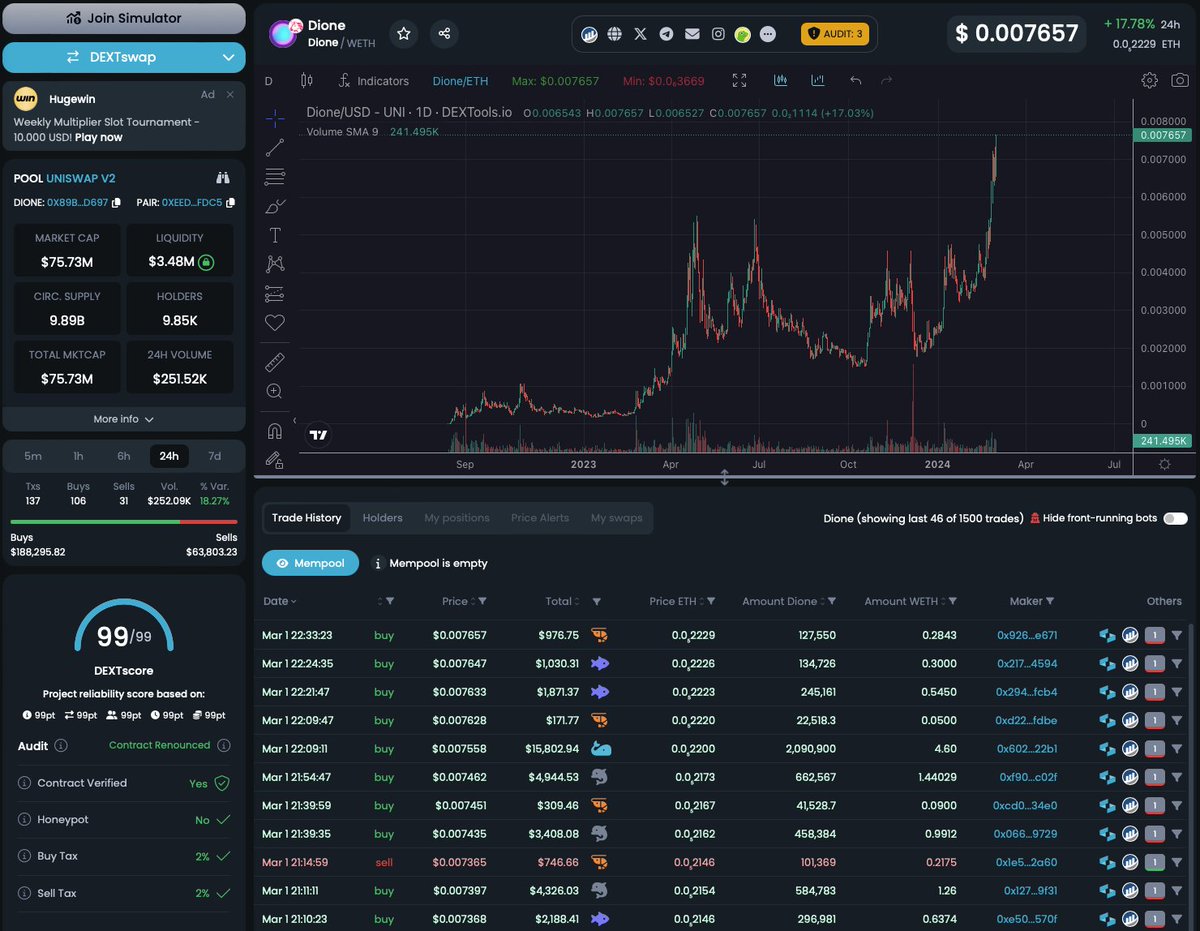The width and height of the screenshot is (1200, 931).
Task: Select the text annotation tool
Action: pos(275,235)
